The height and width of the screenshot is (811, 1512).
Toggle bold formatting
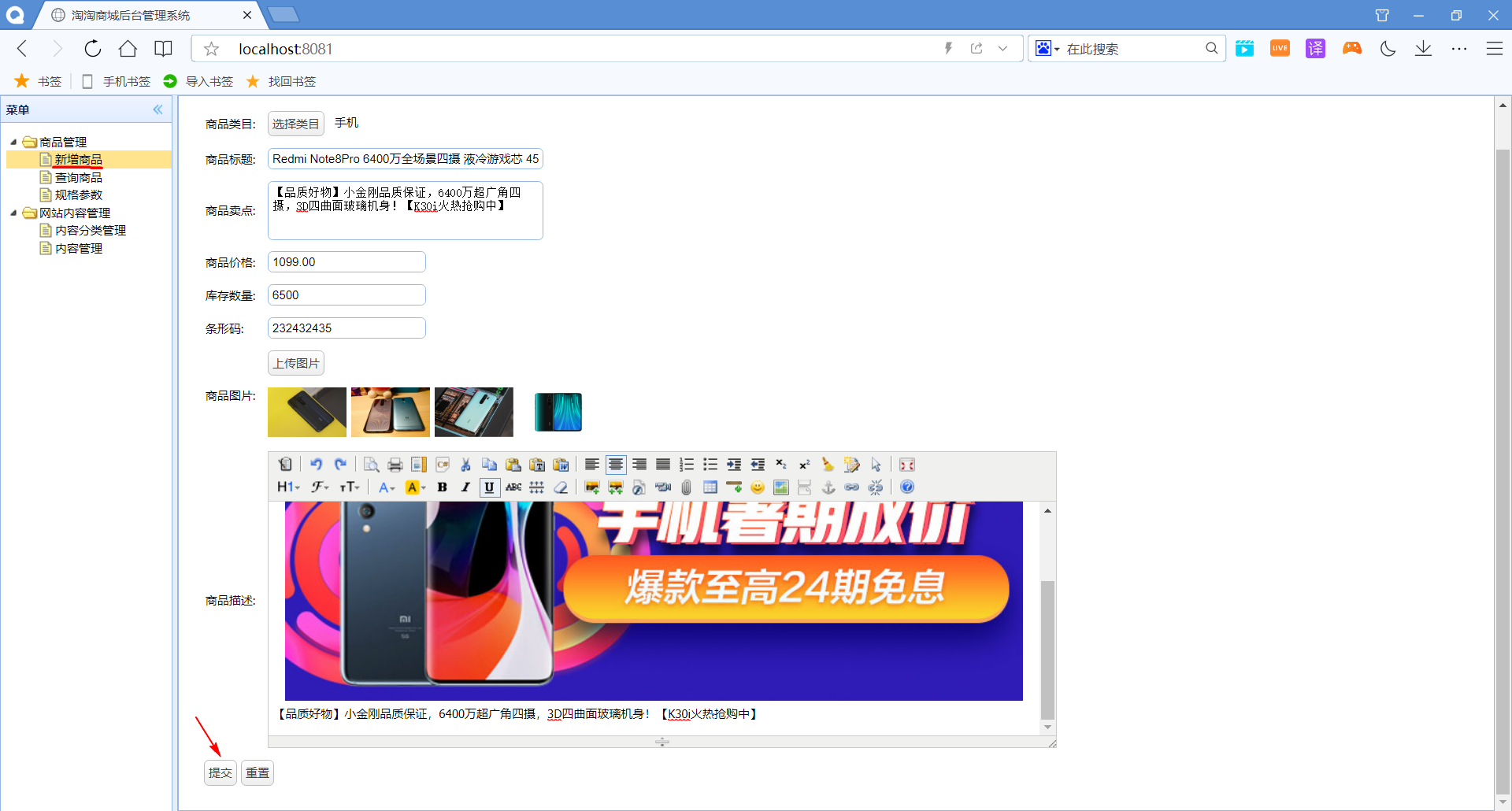442,487
